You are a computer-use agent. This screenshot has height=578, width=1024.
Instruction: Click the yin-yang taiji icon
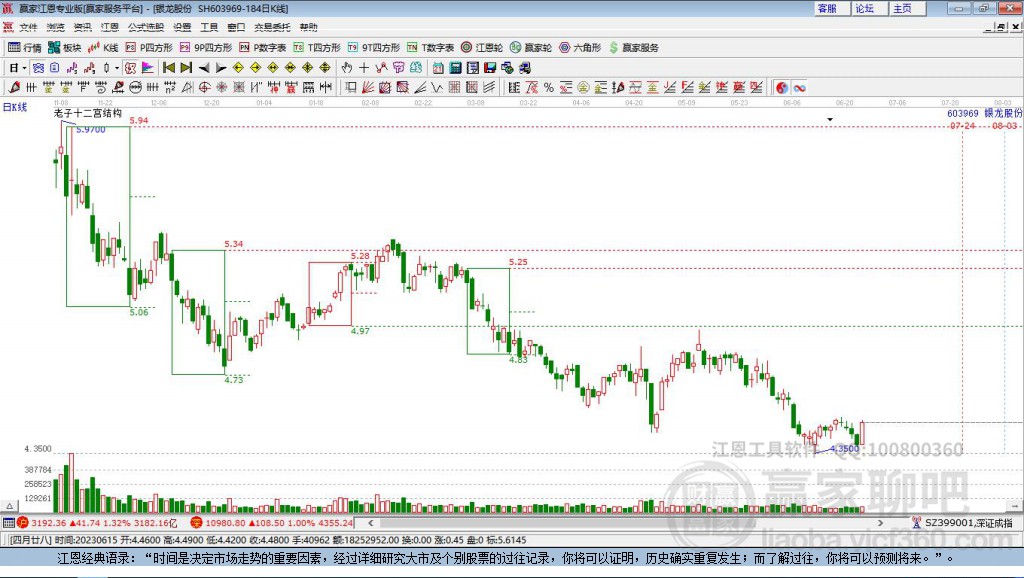pyautogui.click(x=782, y=88)
